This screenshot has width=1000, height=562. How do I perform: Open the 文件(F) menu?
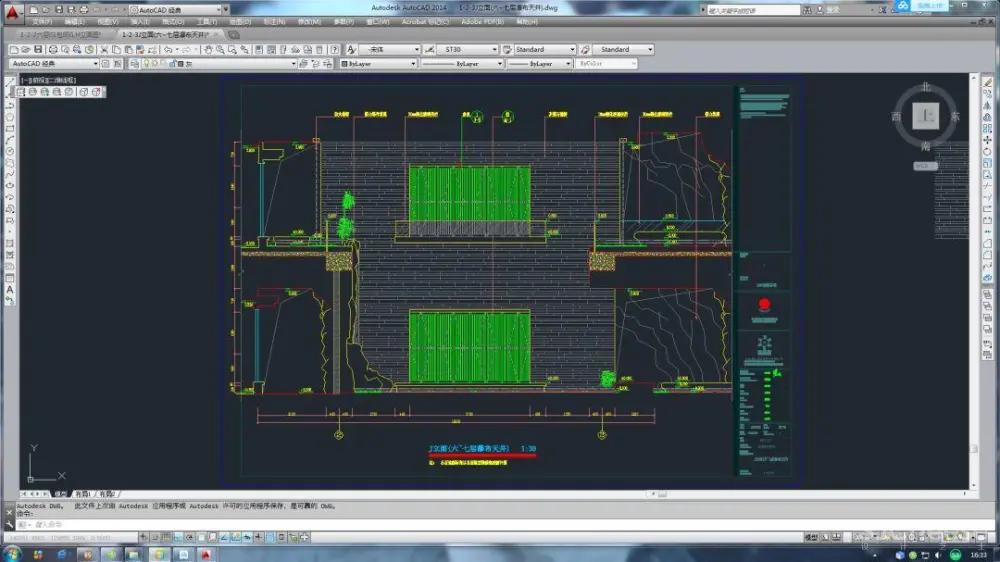pos(42,21)
